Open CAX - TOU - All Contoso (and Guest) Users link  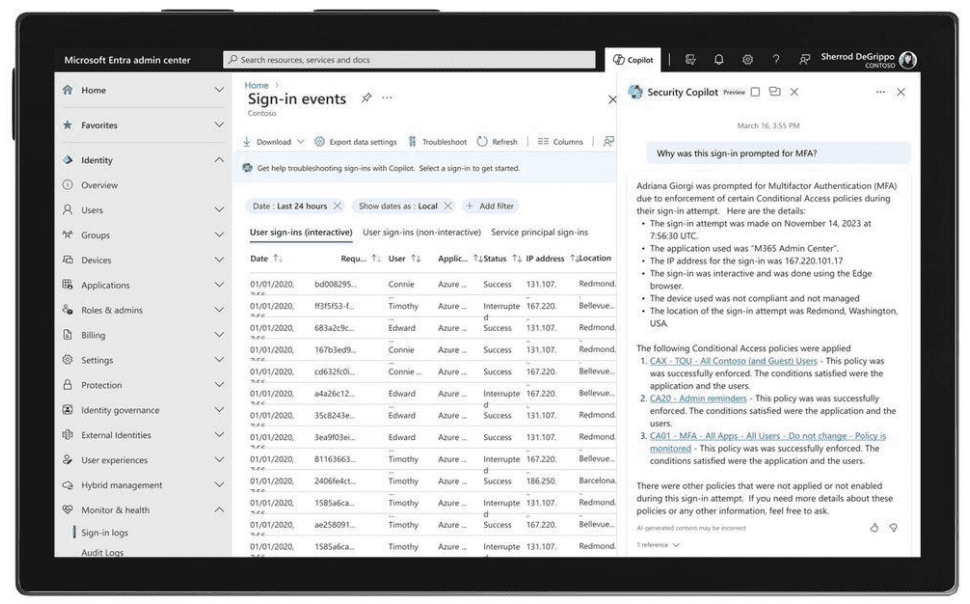pos(733,361)
